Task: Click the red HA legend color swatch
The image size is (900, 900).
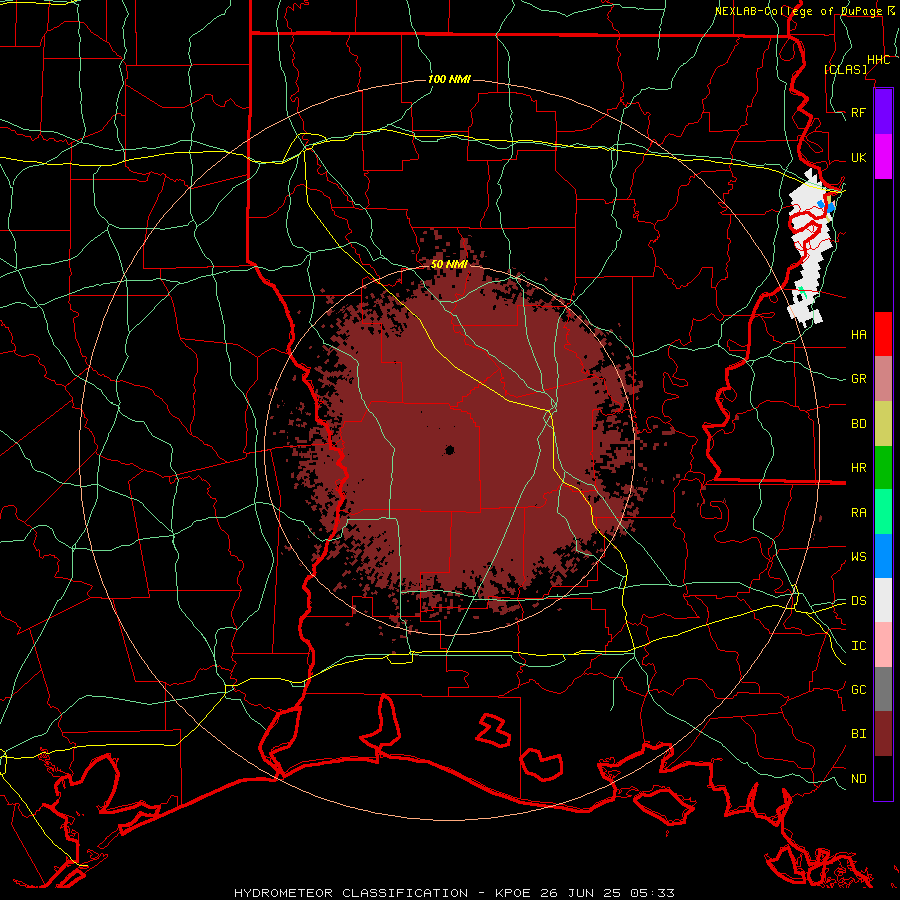Action: click(x=883, y=334)
